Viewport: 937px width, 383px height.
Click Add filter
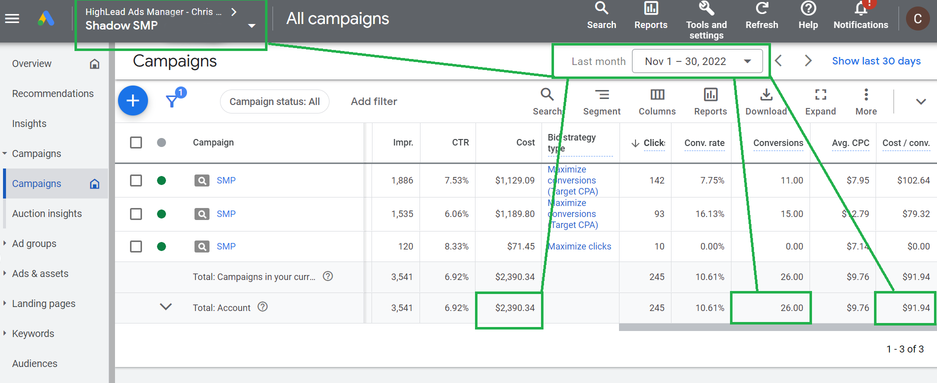373,101
